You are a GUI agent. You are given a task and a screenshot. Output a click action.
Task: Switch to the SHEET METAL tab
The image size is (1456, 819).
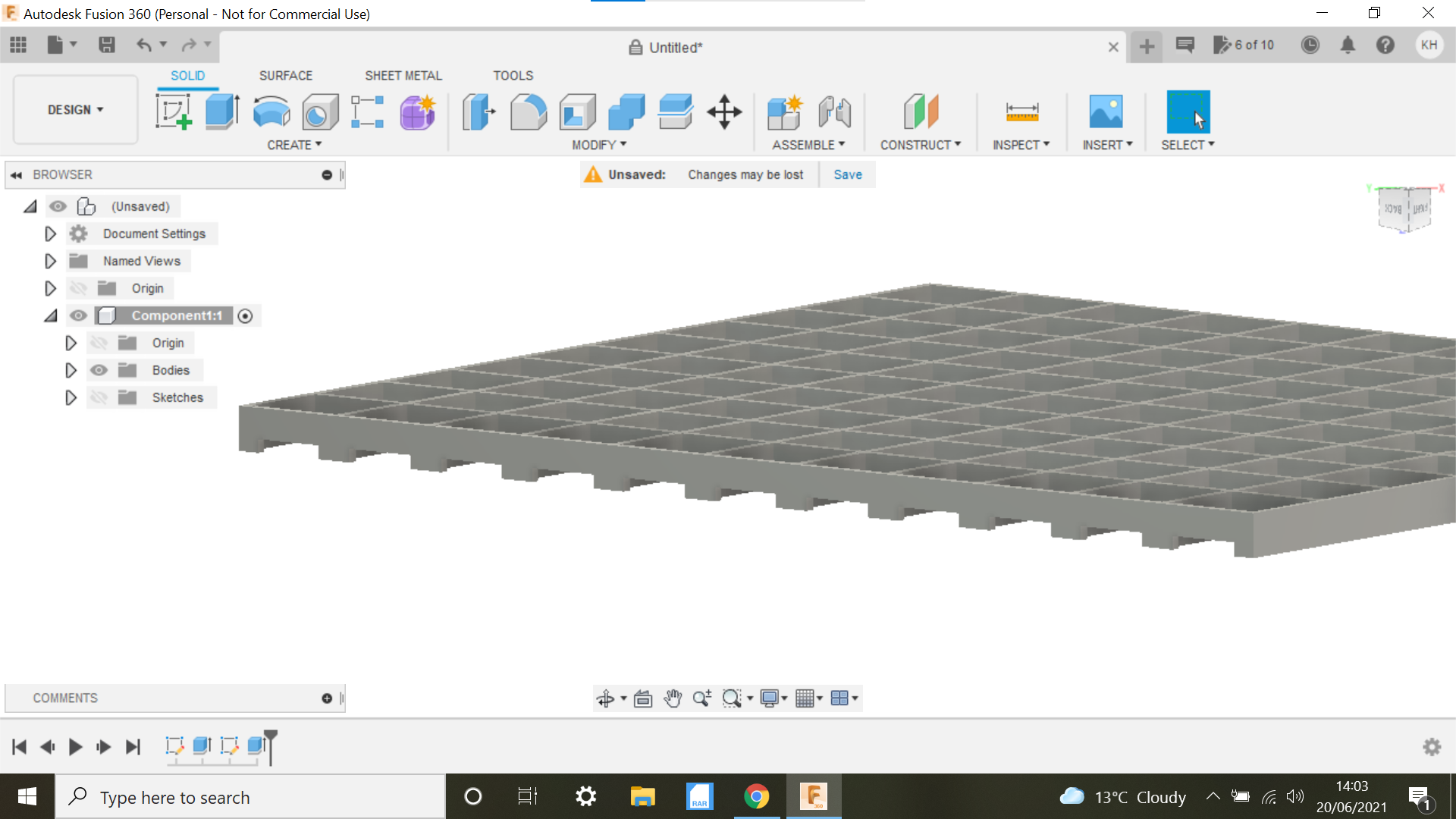click(x=403, y=75)
